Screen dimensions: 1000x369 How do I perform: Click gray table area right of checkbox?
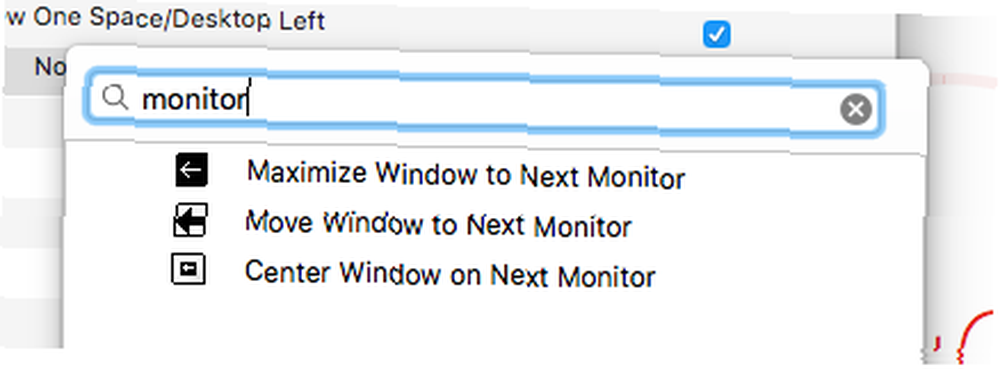click(x=810, y=34)
